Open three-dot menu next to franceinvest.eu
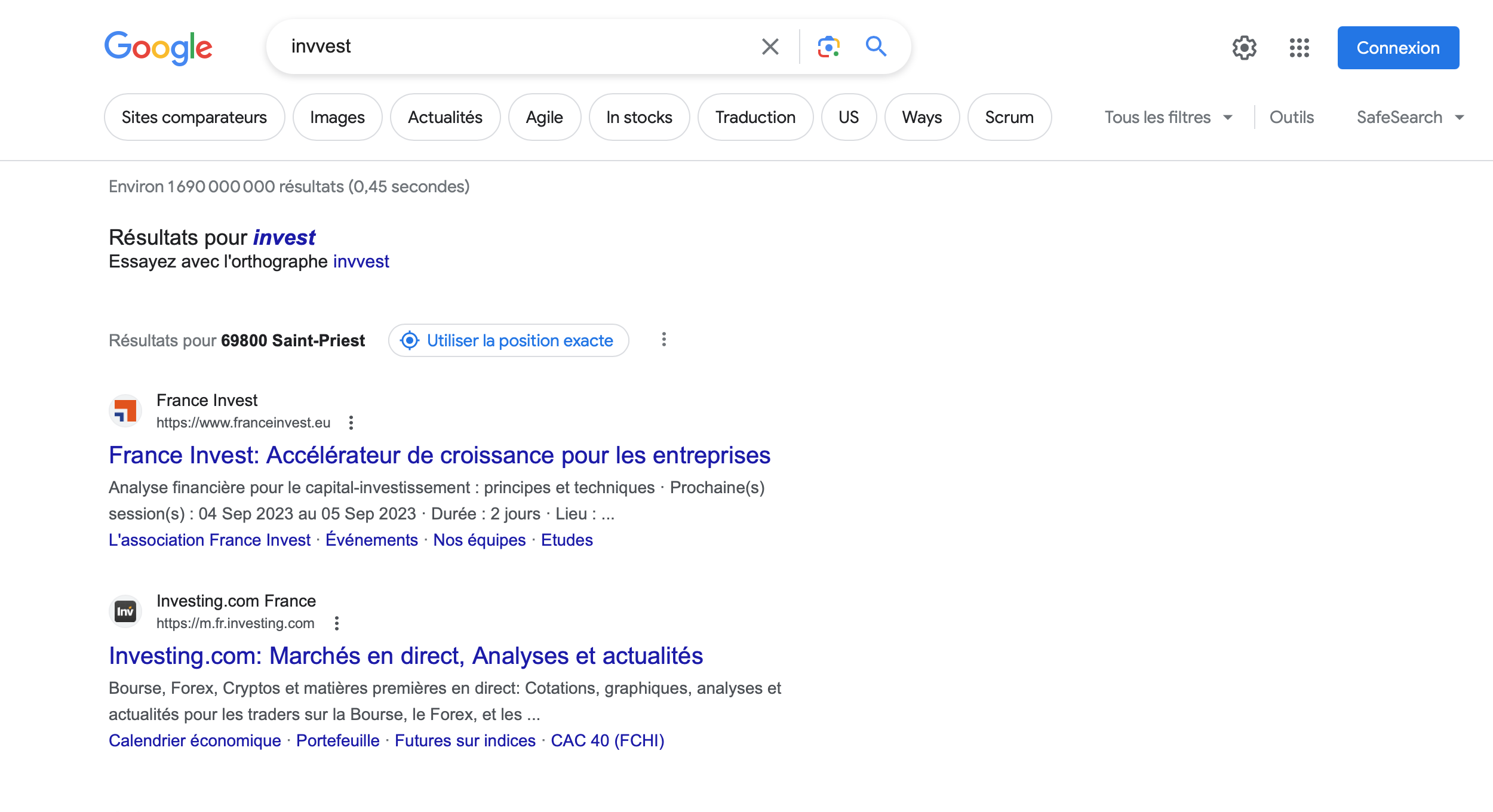1493x812 pixels. (x=351, y=423)
